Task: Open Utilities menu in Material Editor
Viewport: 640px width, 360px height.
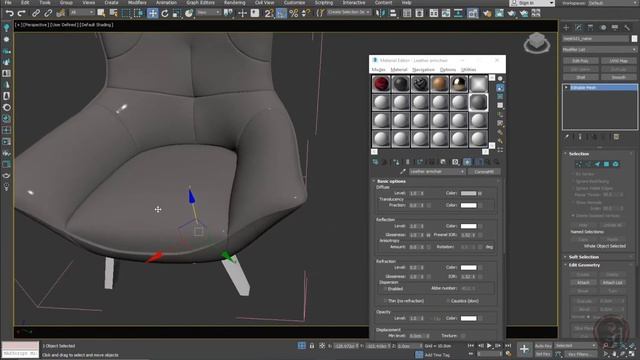Action: click(468, 70)
